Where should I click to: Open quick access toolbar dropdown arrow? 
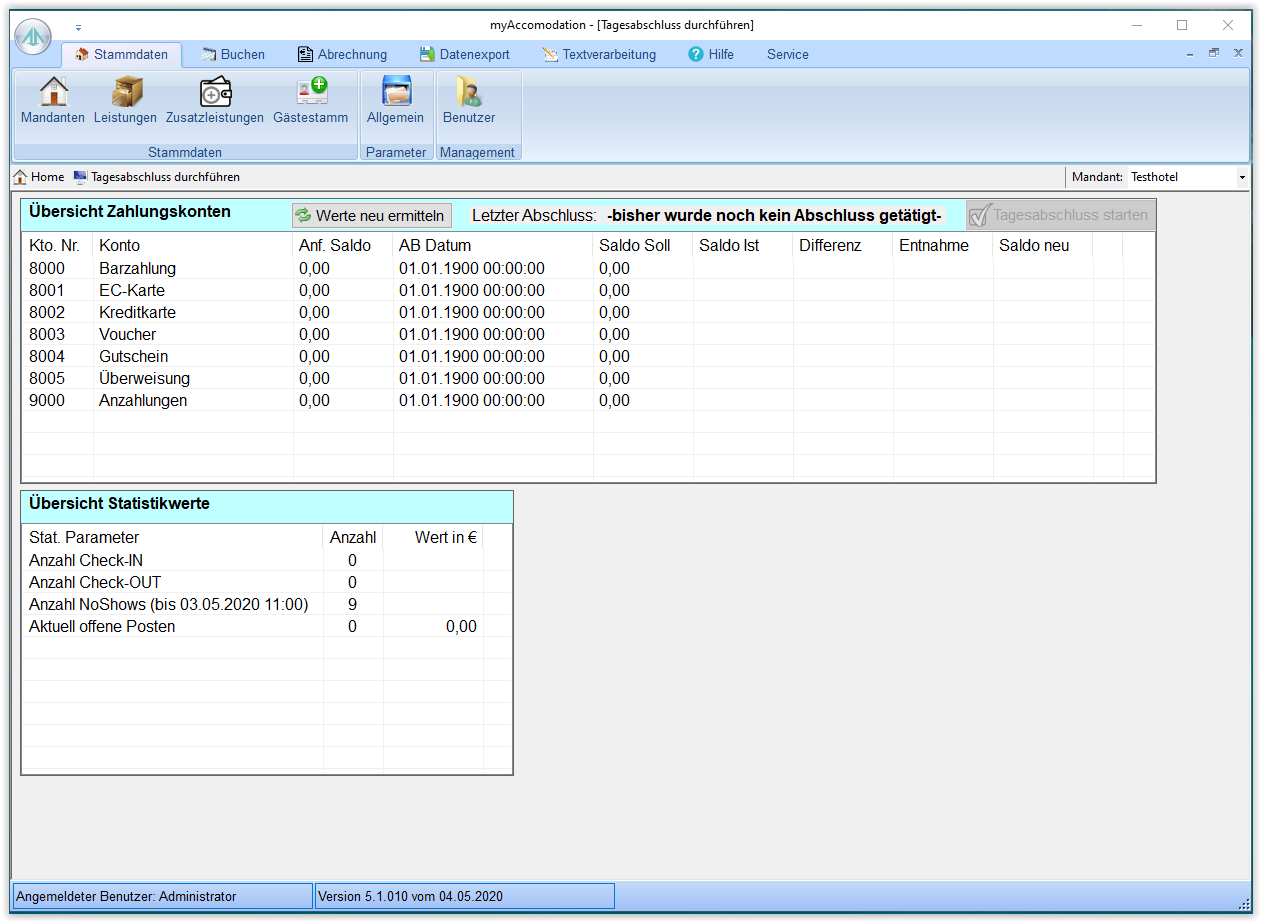pyautogui.click(x=79, y=28)
